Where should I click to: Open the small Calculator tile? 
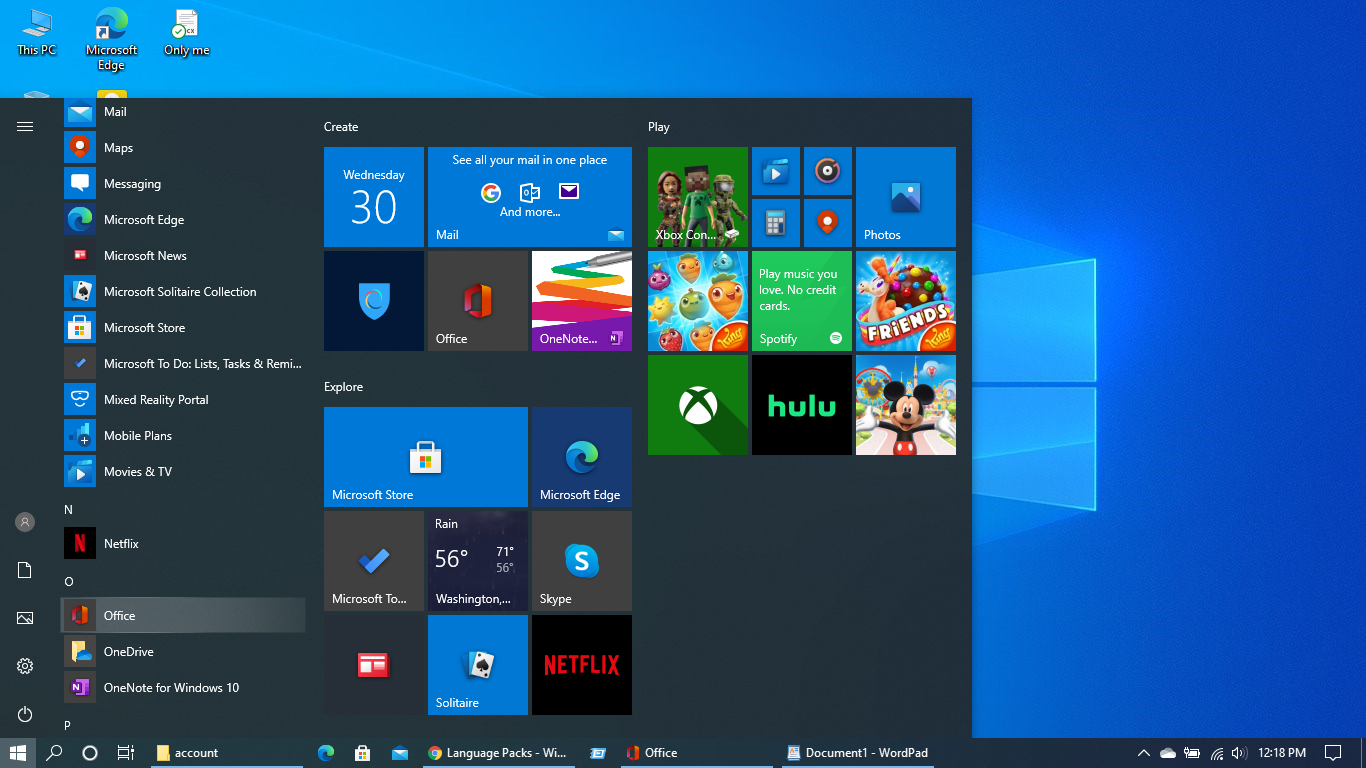point(776,223)
